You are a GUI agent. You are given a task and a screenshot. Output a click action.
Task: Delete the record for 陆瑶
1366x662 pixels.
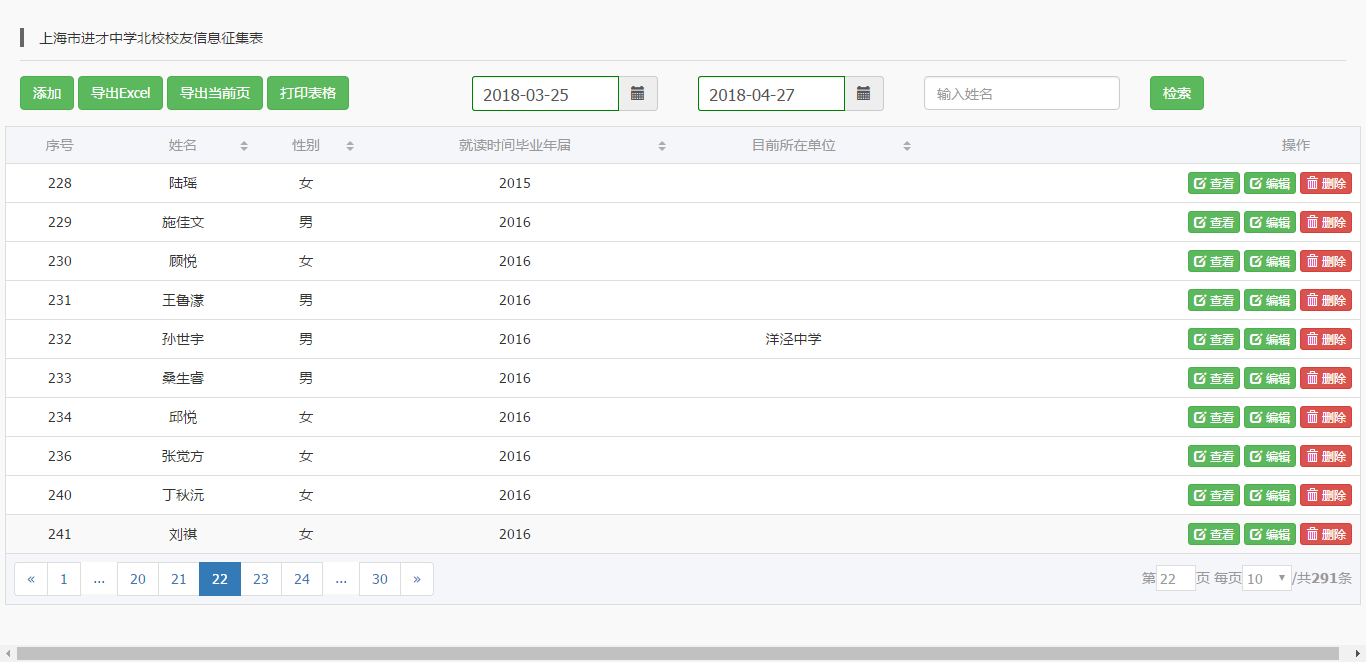tap(1325, 183)
